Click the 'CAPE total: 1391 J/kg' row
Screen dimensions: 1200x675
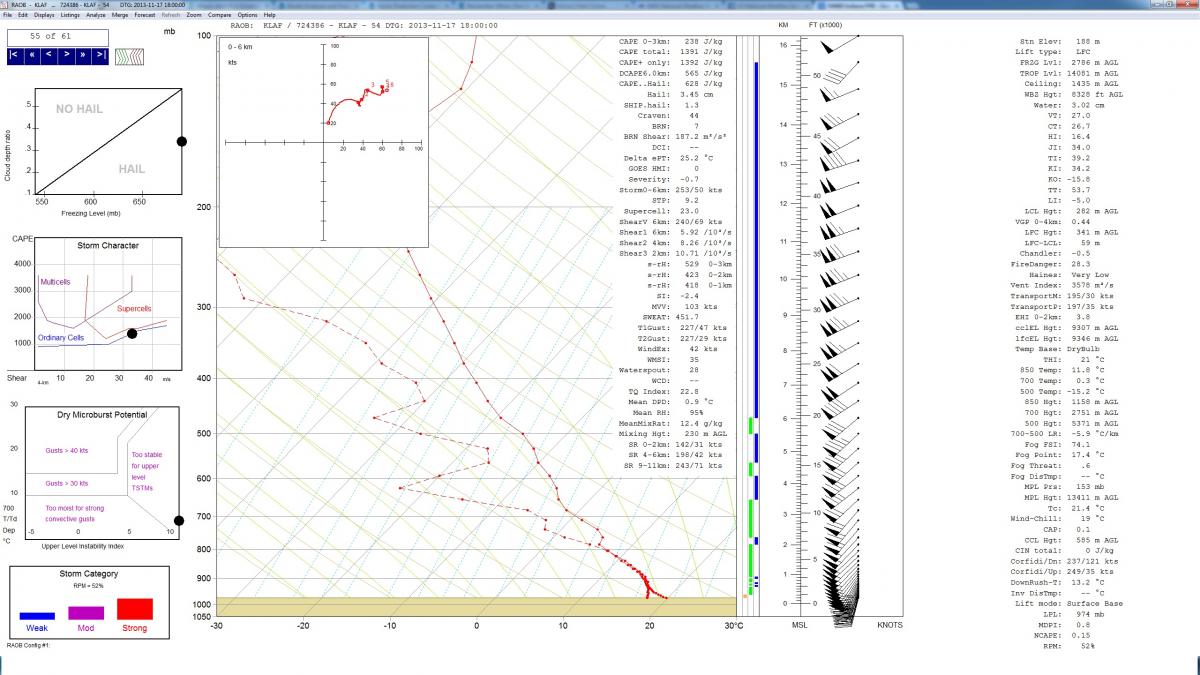(671, 52)
